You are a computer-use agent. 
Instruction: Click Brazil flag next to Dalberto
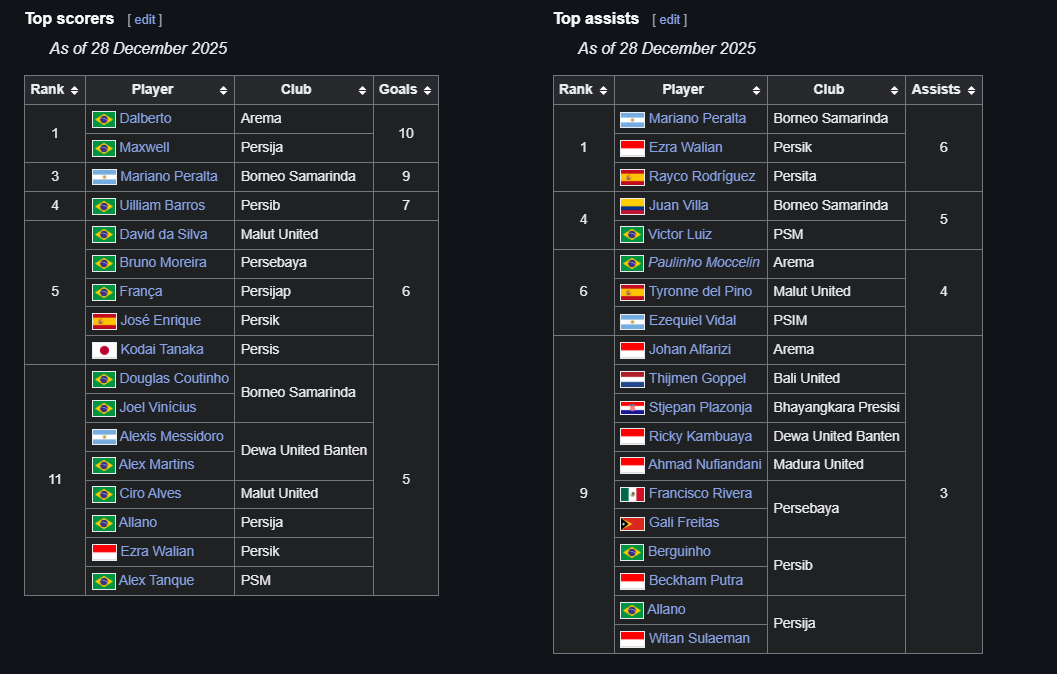(x=104, y=119)
